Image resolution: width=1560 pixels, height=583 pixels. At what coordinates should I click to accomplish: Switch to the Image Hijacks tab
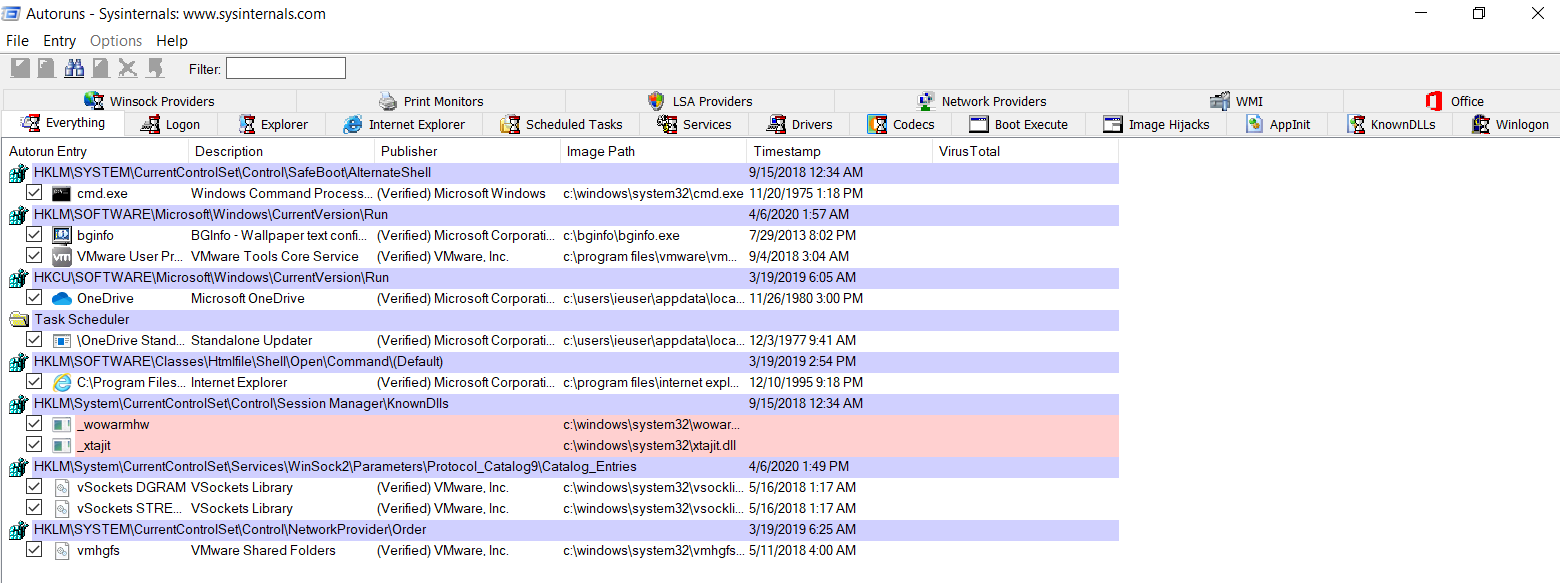point(1157,125)
